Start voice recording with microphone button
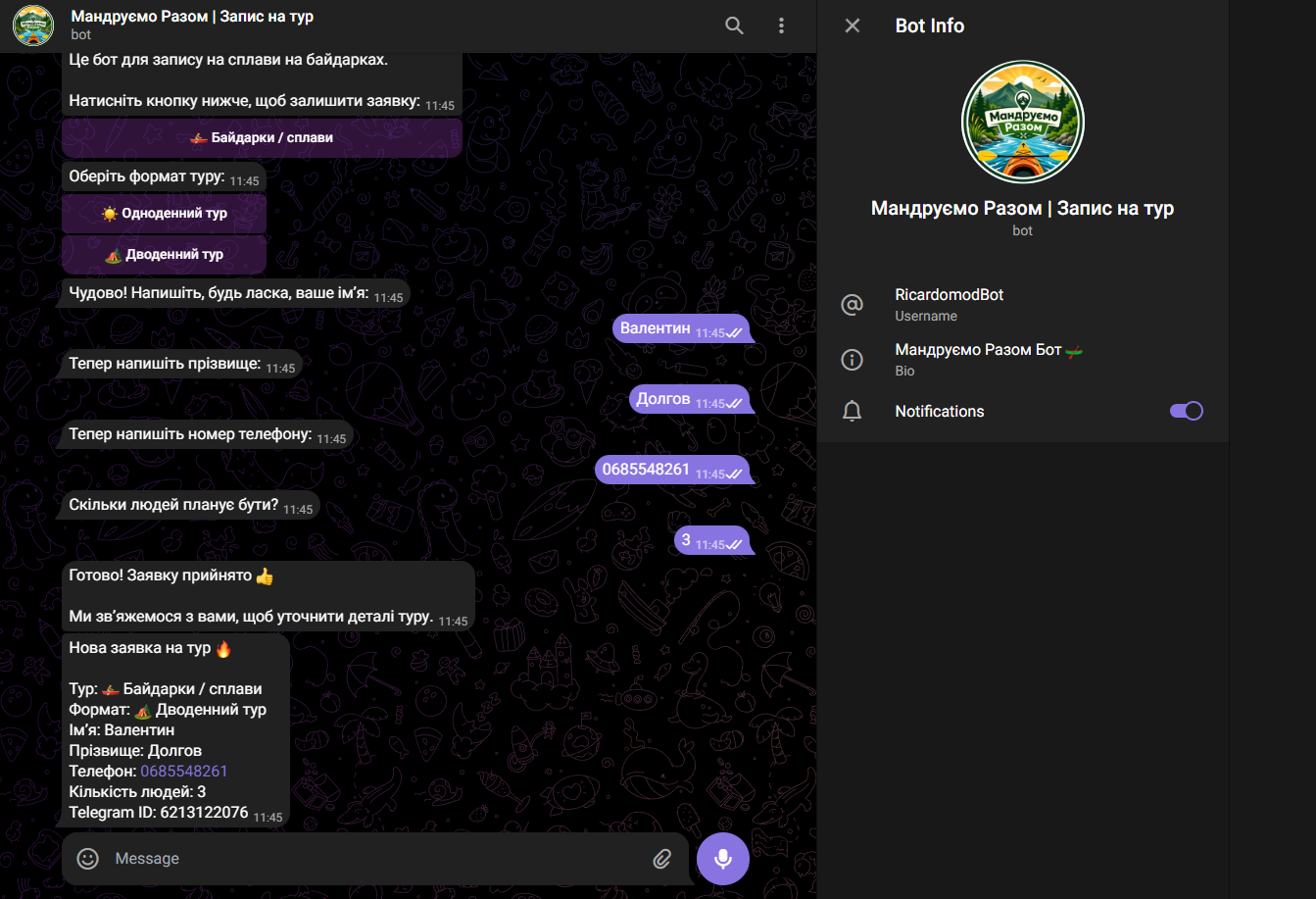Viewport: 1316px width, 899px height. 723,859
